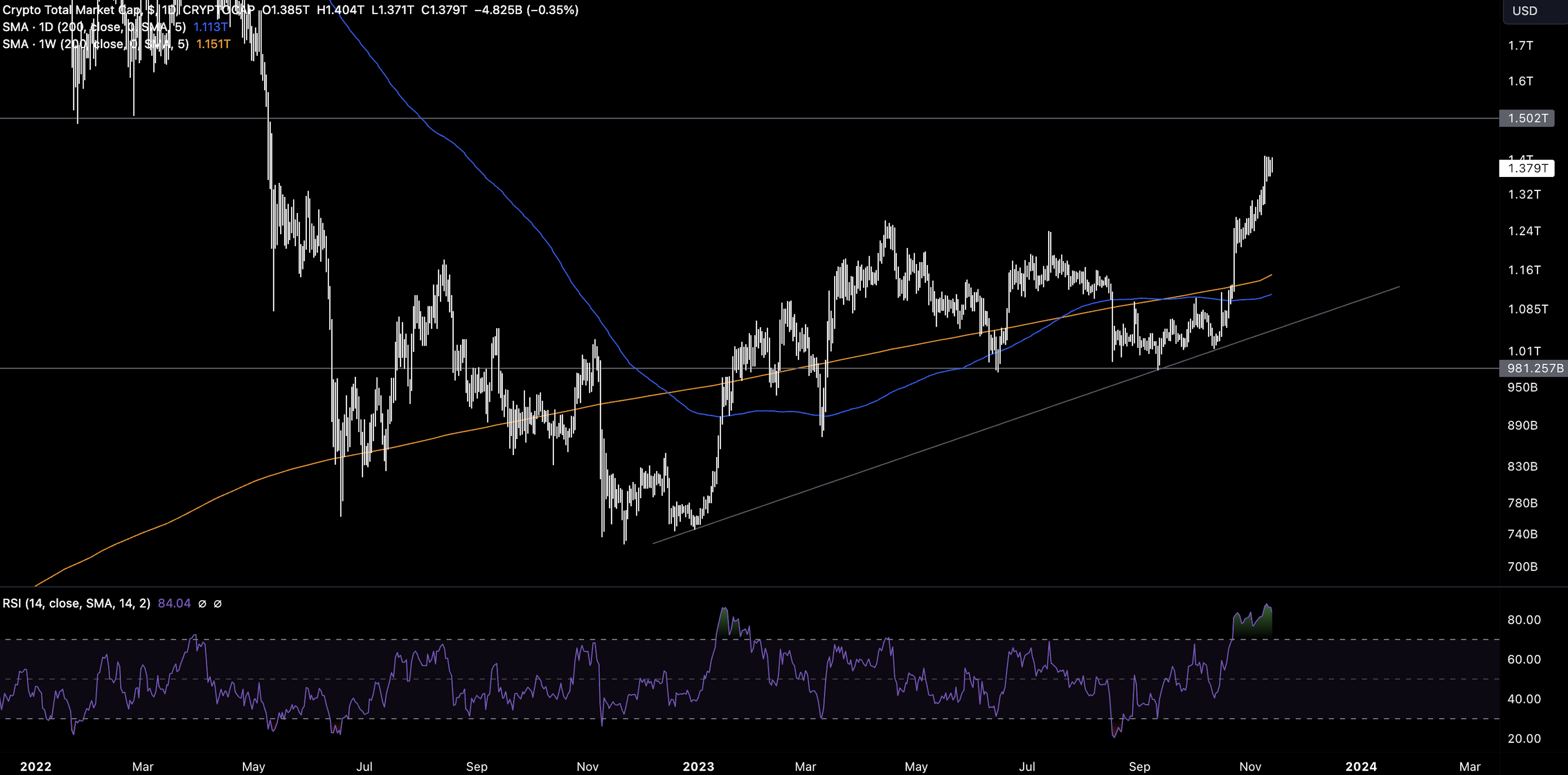Click the 2022 label on time axis
1568x775 pixels.
tap(36, 766)
